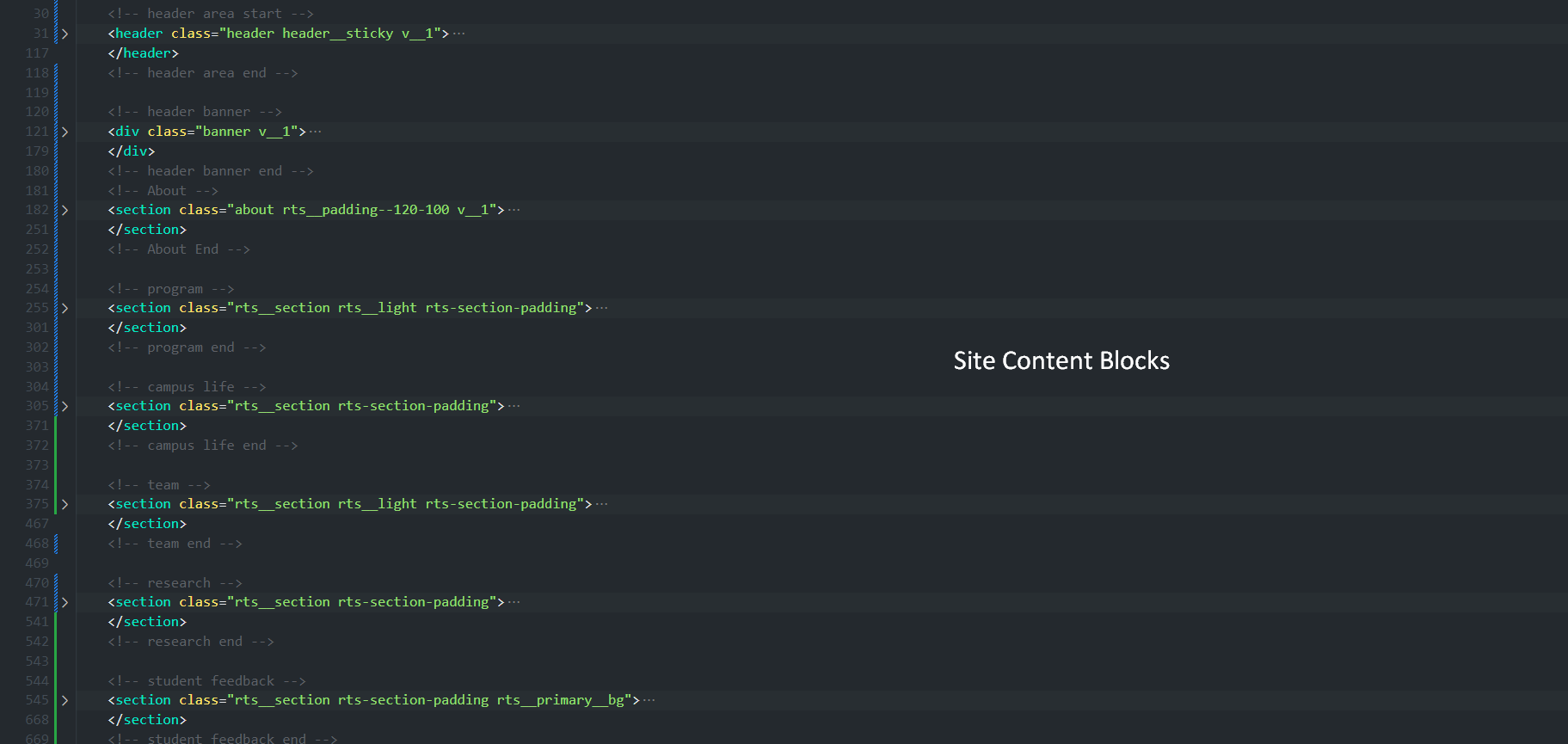The image size is (1568, 744).
Task: Expand the team section fold arrow on line 375
Action: point(65,504)
